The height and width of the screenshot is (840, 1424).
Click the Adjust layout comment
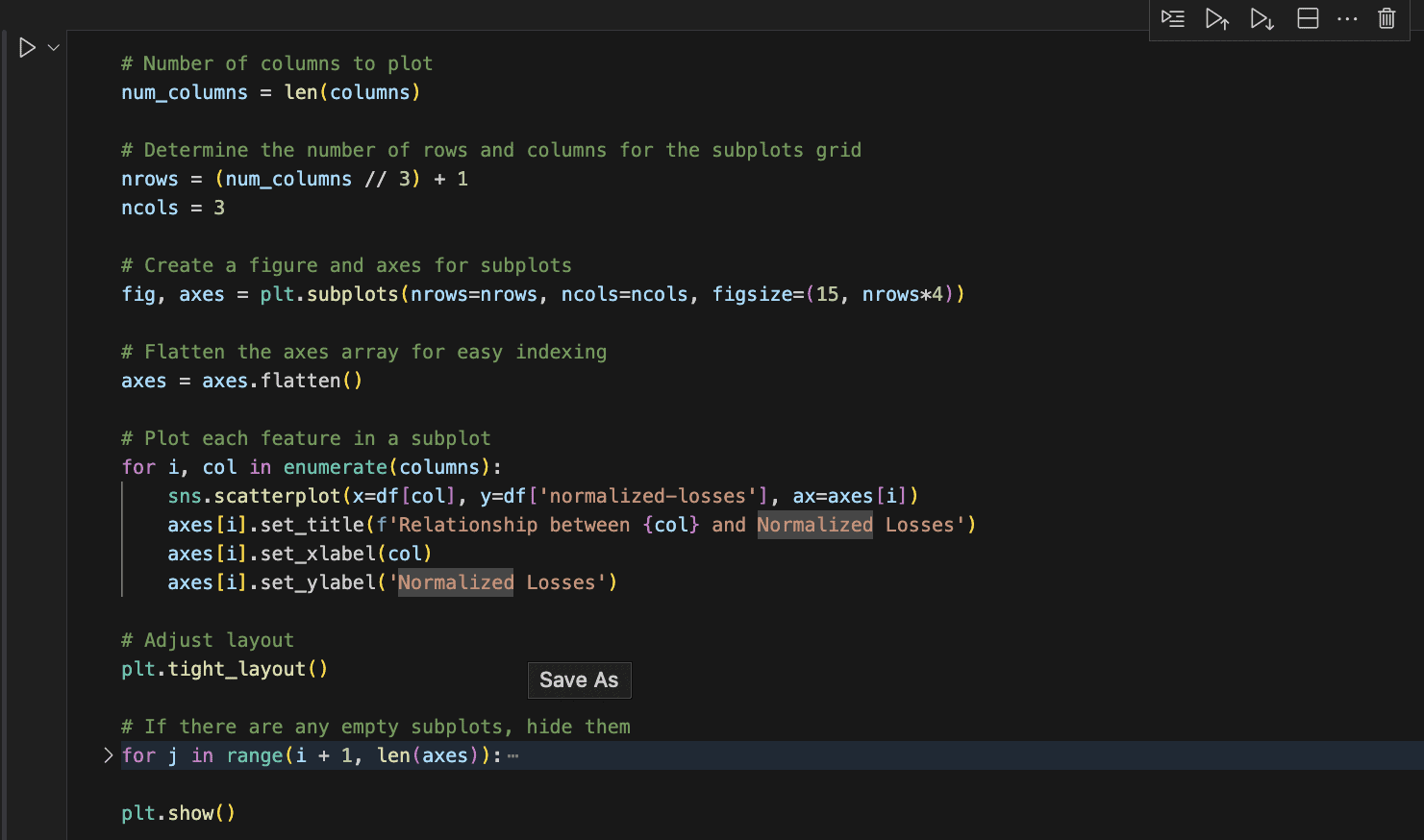(206, 639)
